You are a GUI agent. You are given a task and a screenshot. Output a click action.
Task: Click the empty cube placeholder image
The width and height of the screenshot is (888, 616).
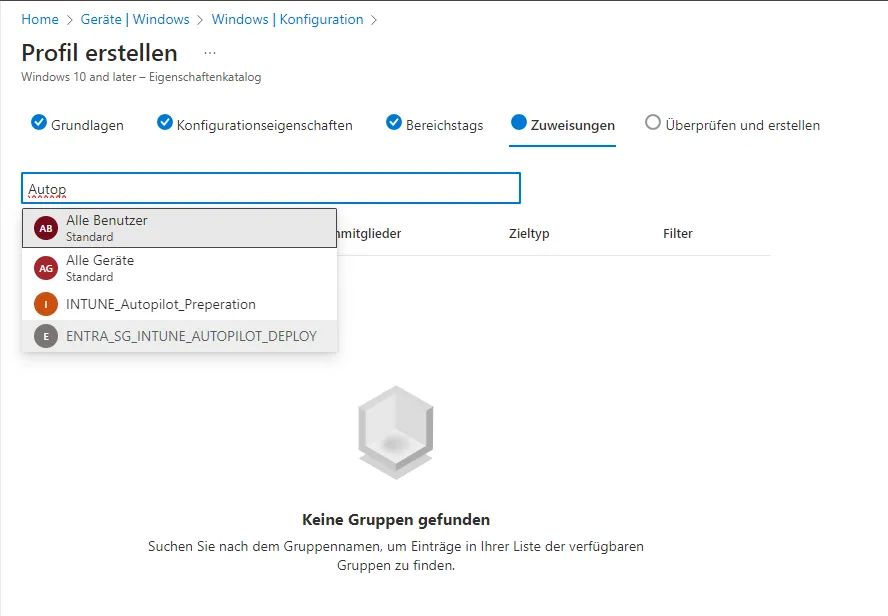pyautogui.click(x=395, y=432)
